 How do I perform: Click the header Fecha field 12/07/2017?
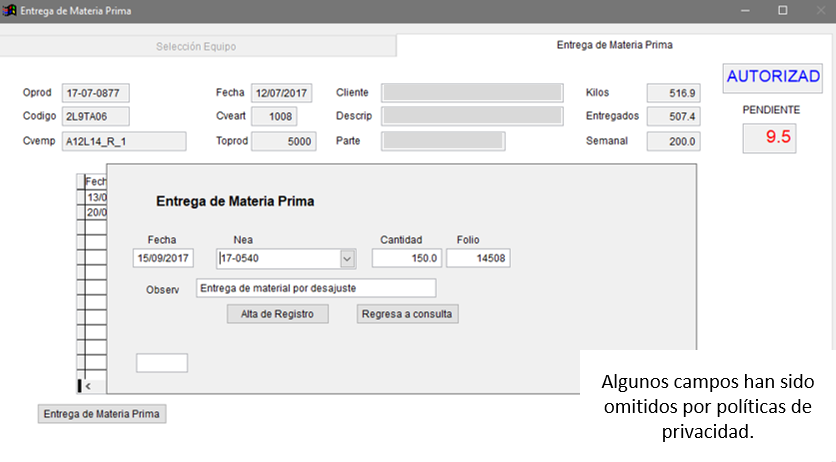(x=282, y=93)
